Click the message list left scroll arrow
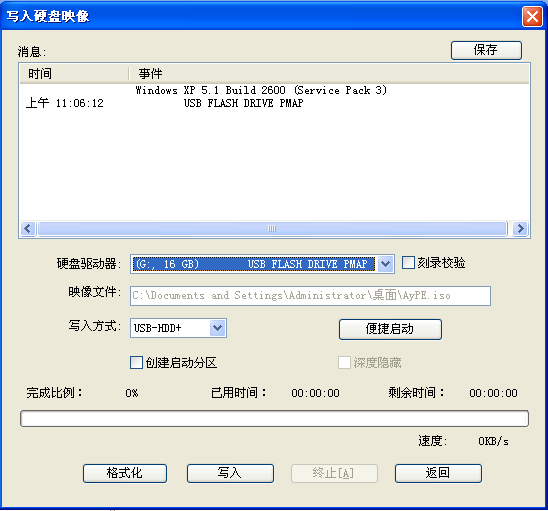Image resolution: width=548 pixels, height=511 pixels. pos(28,229)
